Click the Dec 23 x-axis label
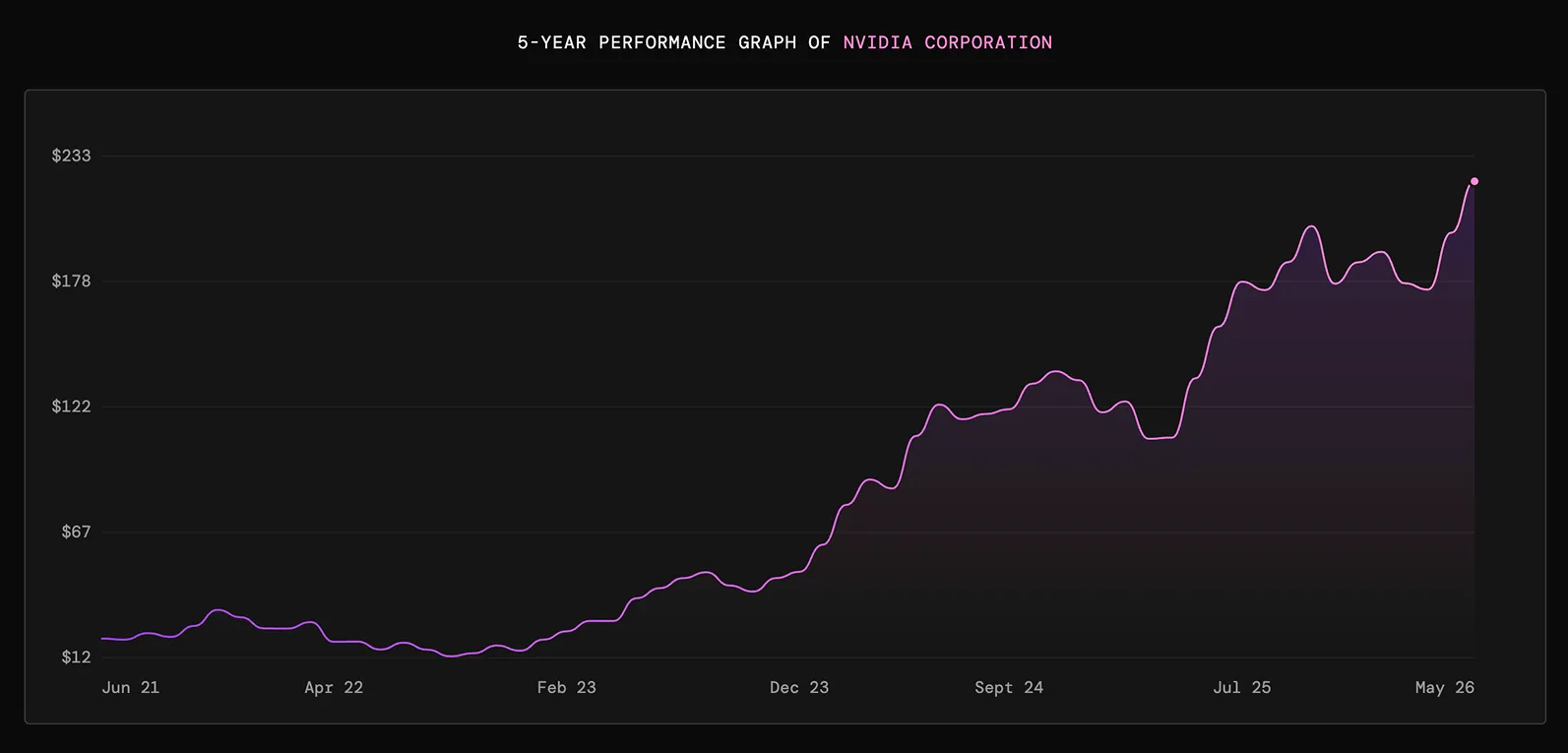 799,687
